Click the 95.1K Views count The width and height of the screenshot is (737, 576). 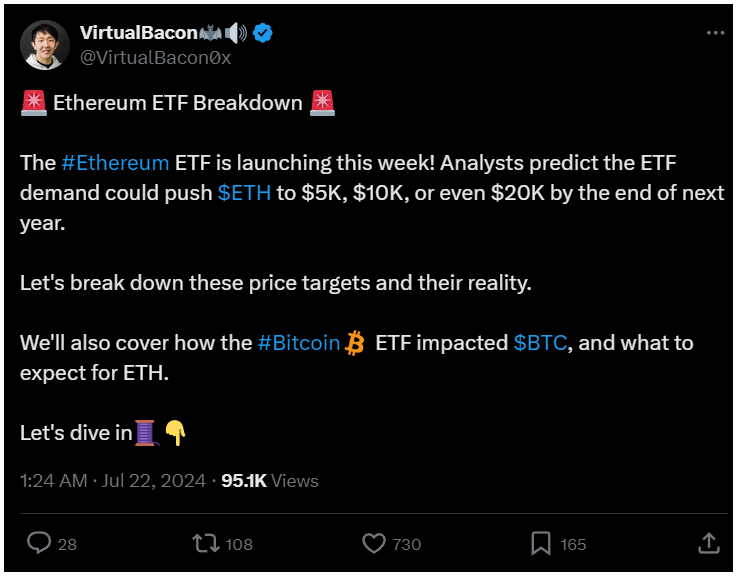click(270, 481)
